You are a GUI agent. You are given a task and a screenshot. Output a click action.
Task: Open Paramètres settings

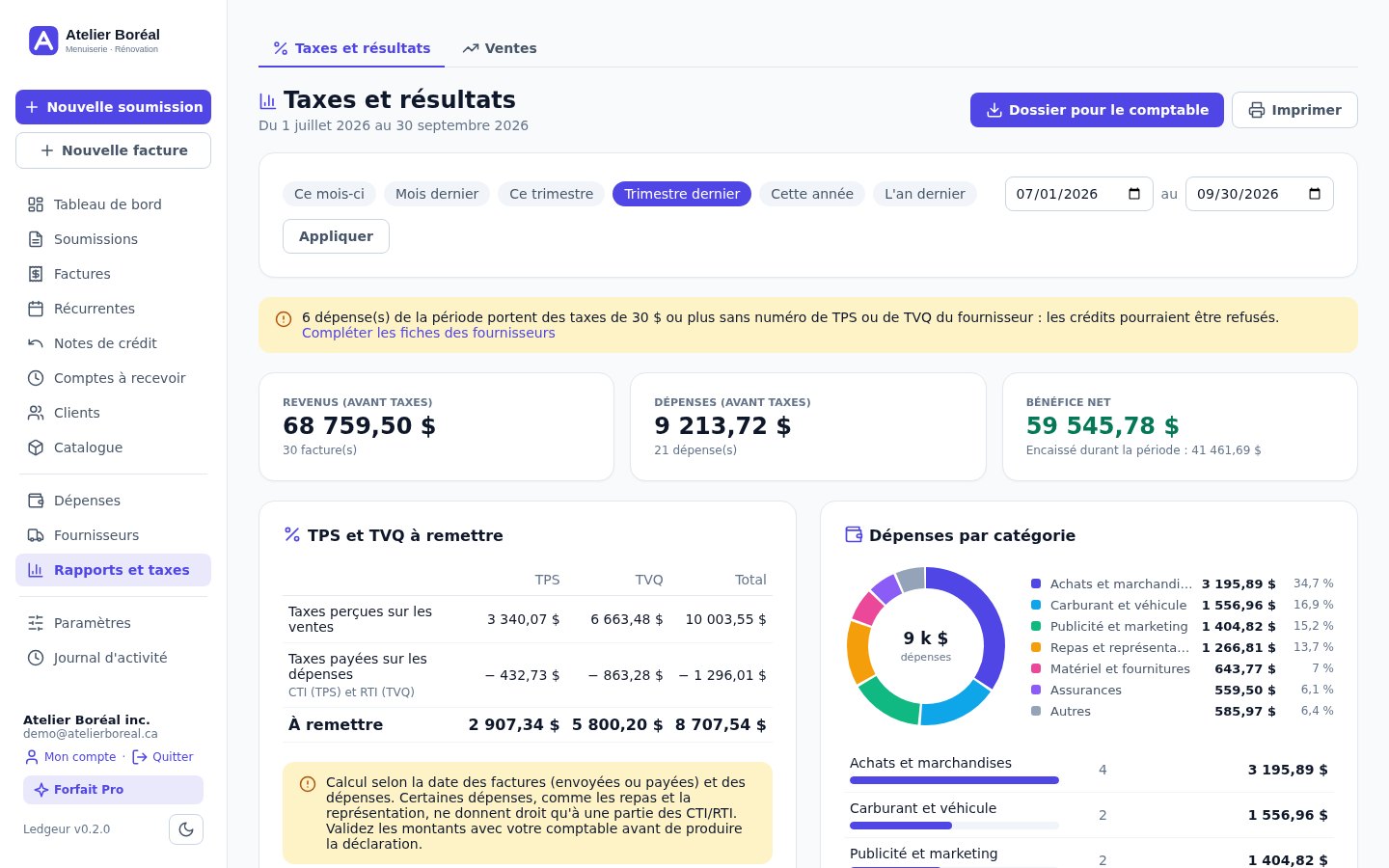click(113, 623)
